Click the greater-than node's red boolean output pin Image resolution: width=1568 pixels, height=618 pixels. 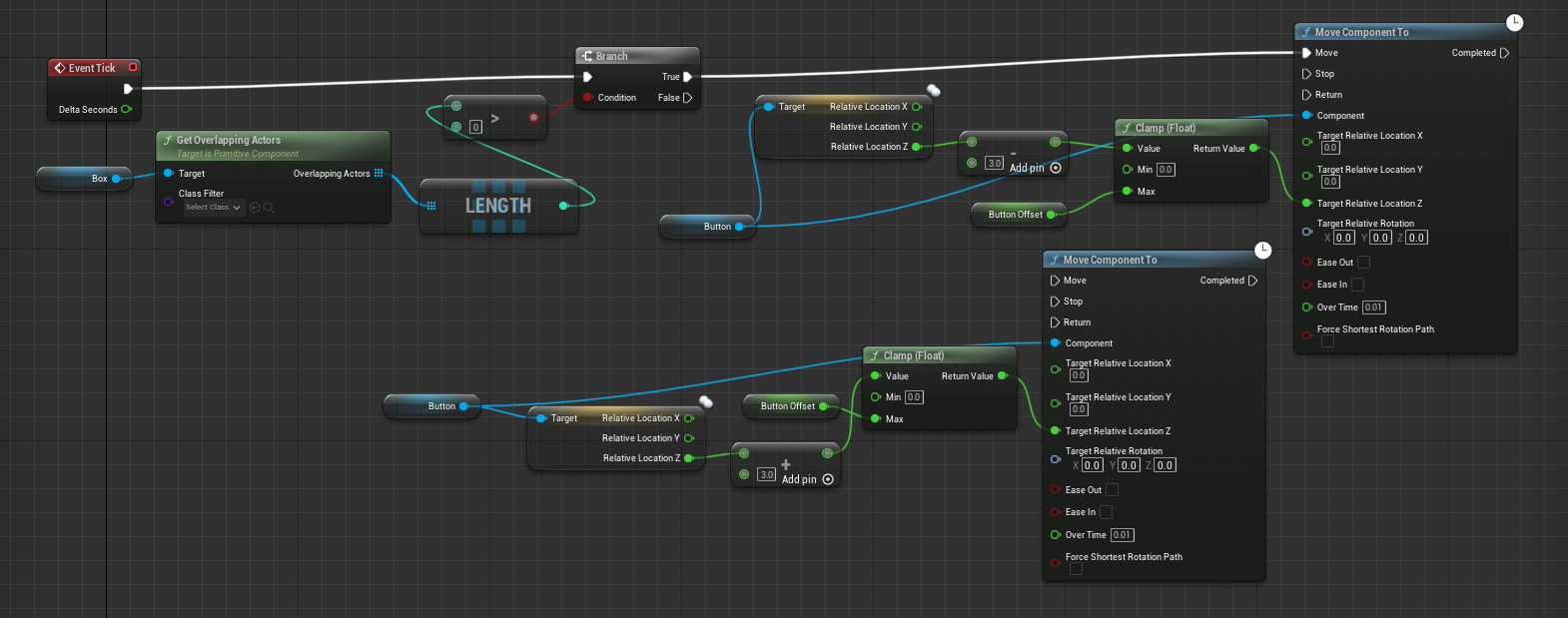[533, 118]
